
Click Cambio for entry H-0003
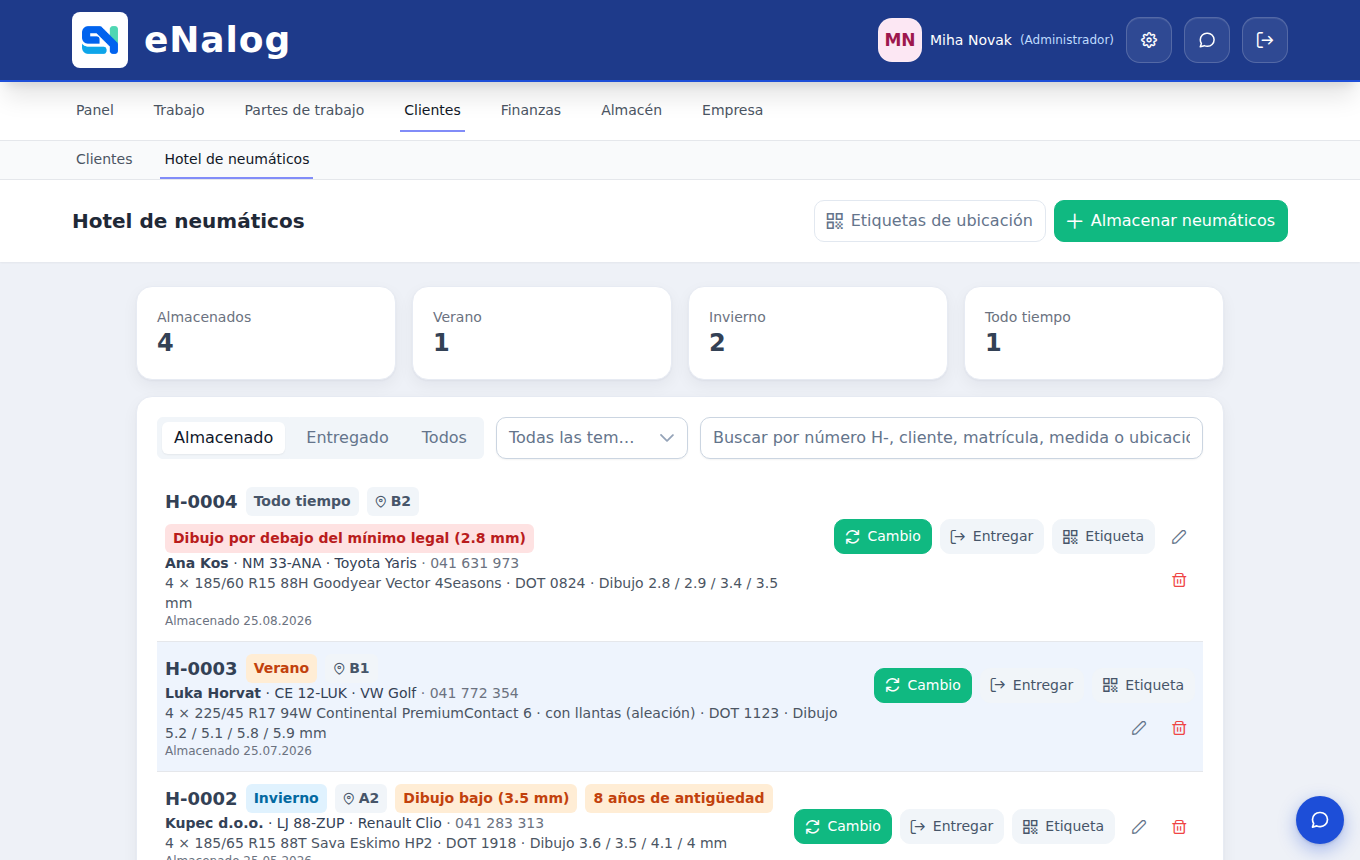point(923,686)
